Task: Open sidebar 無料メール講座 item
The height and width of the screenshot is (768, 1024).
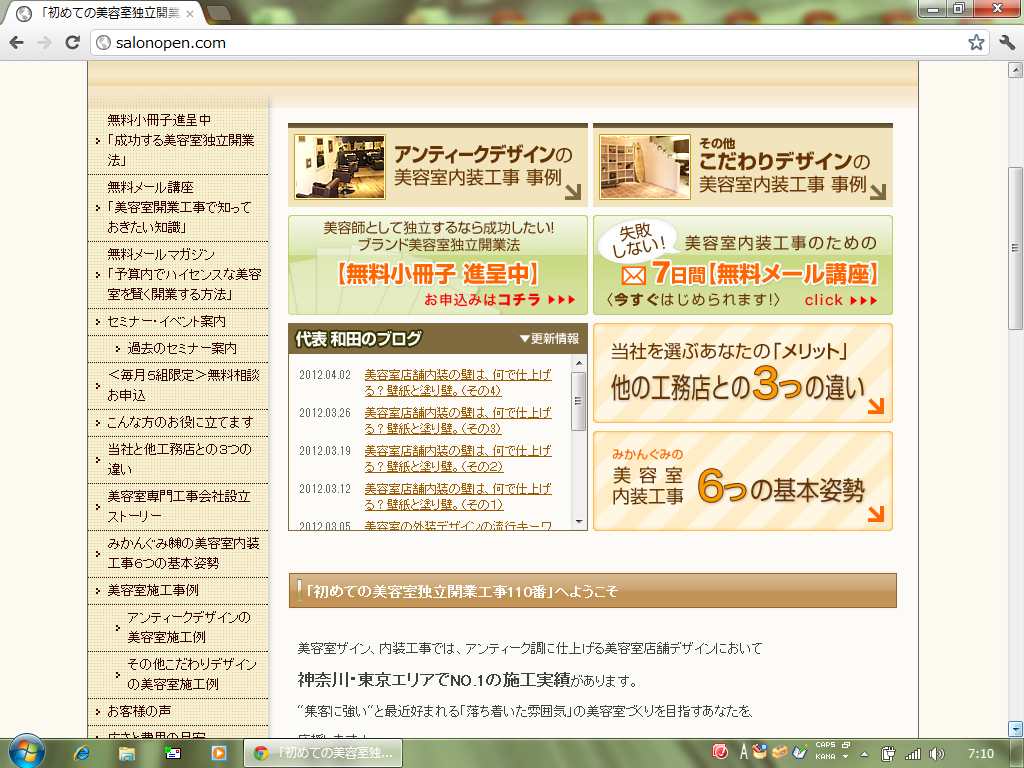Action: 178,207
